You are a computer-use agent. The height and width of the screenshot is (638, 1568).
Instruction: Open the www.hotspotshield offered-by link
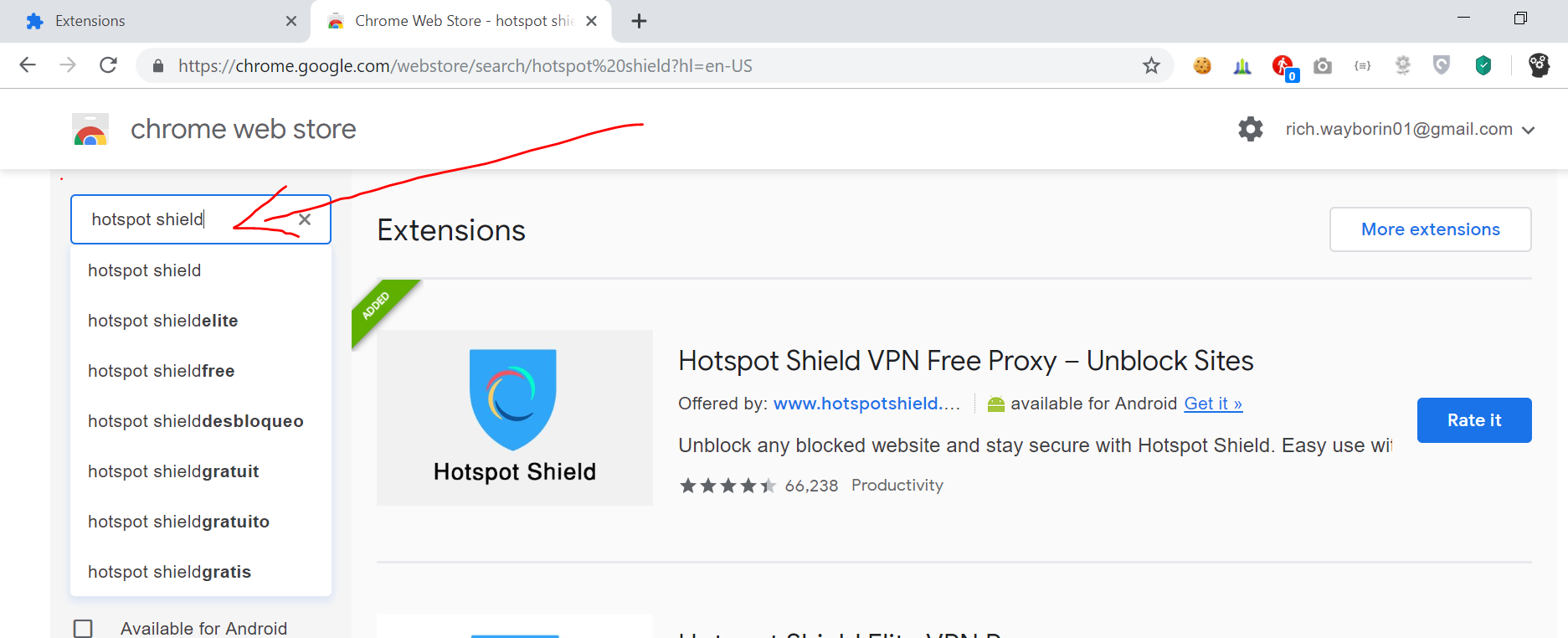[x=866, y=404]
